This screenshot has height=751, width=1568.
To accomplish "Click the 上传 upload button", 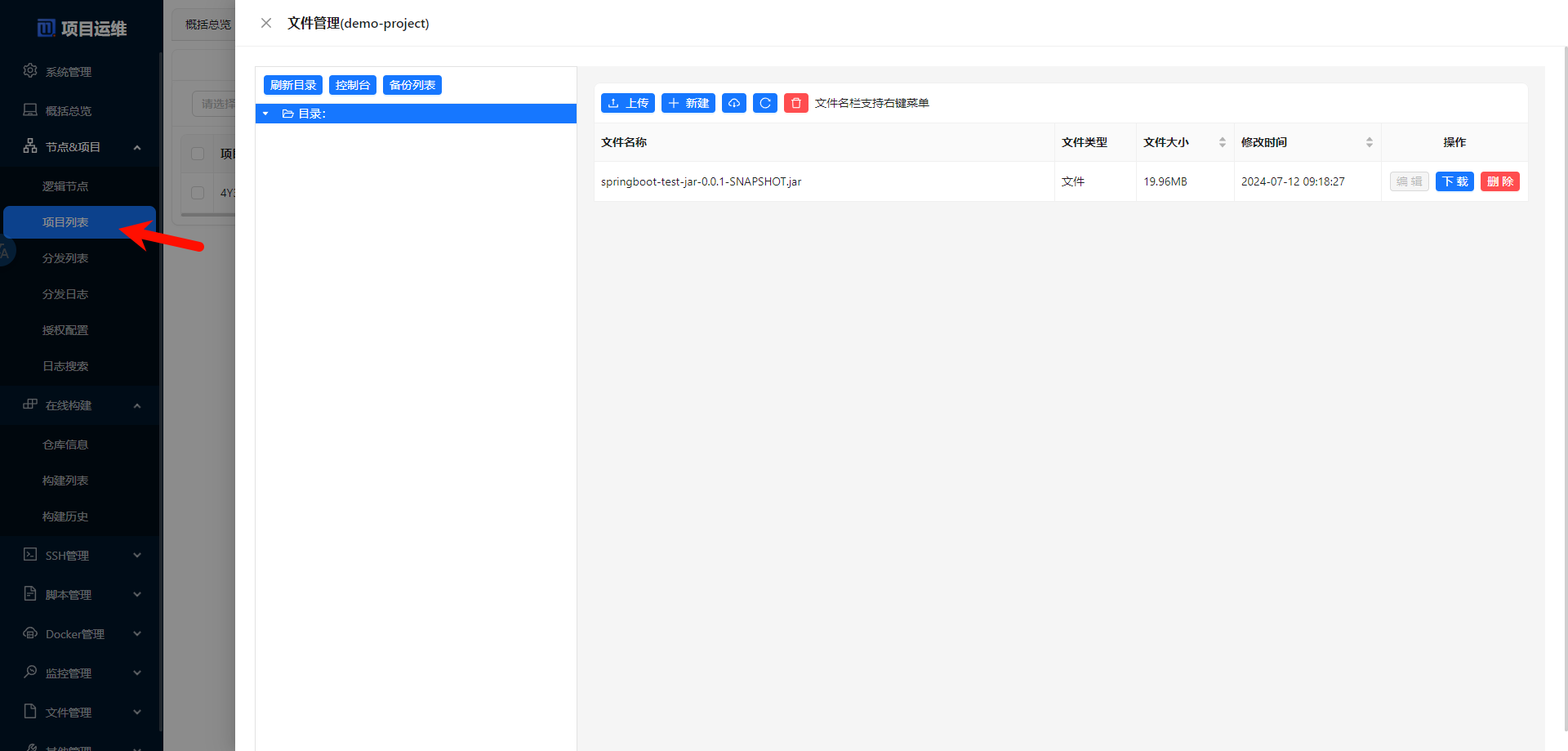I will (x=627, y=103).
